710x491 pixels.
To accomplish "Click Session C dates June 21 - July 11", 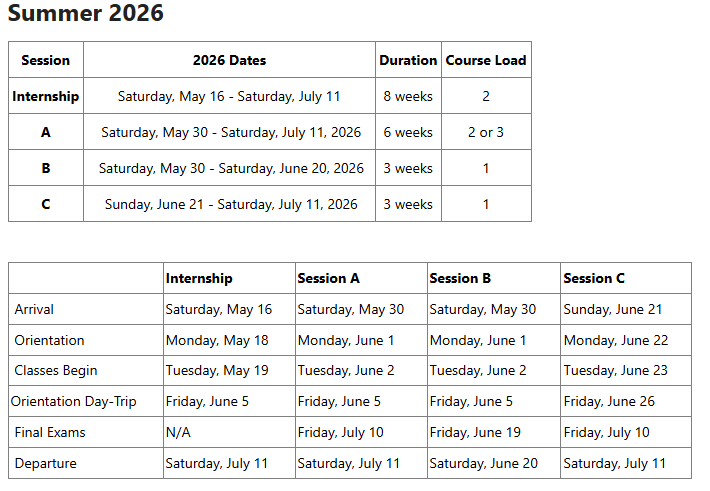I will 231,204.
